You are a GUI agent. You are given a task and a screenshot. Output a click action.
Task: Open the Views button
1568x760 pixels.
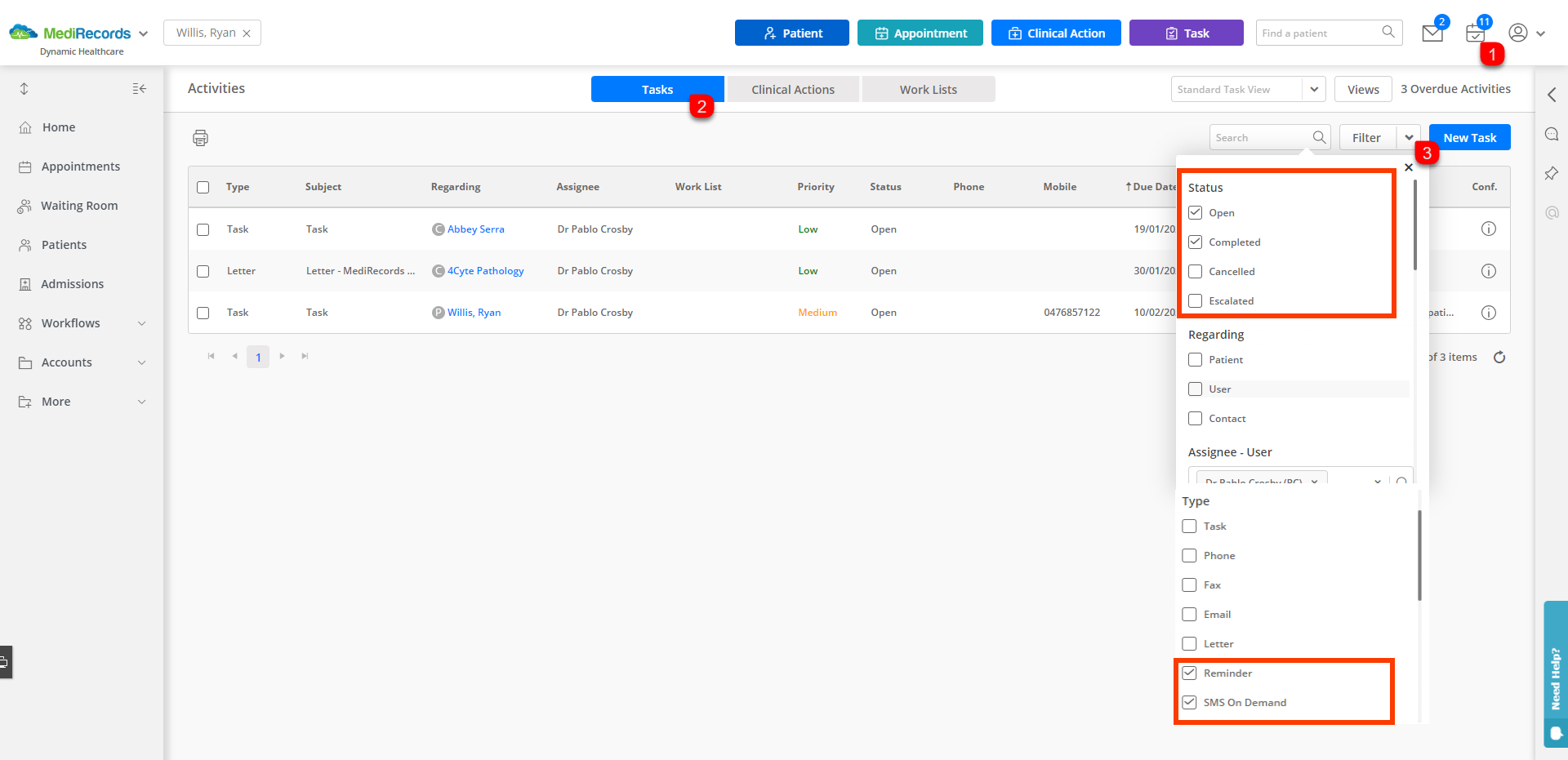[x=1363, y=89]
